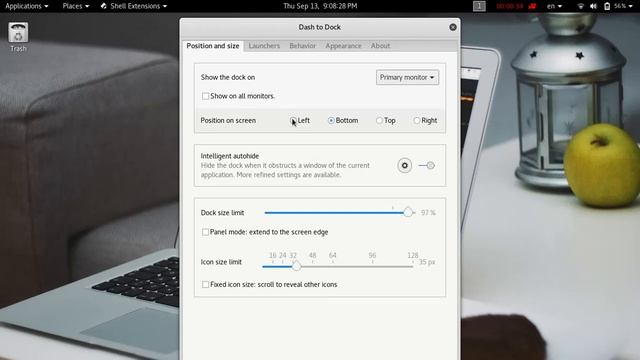Enable Show on all monitors checkbox
The height and width of the screenshot is (360, 640).
click(x=205, y=96)
